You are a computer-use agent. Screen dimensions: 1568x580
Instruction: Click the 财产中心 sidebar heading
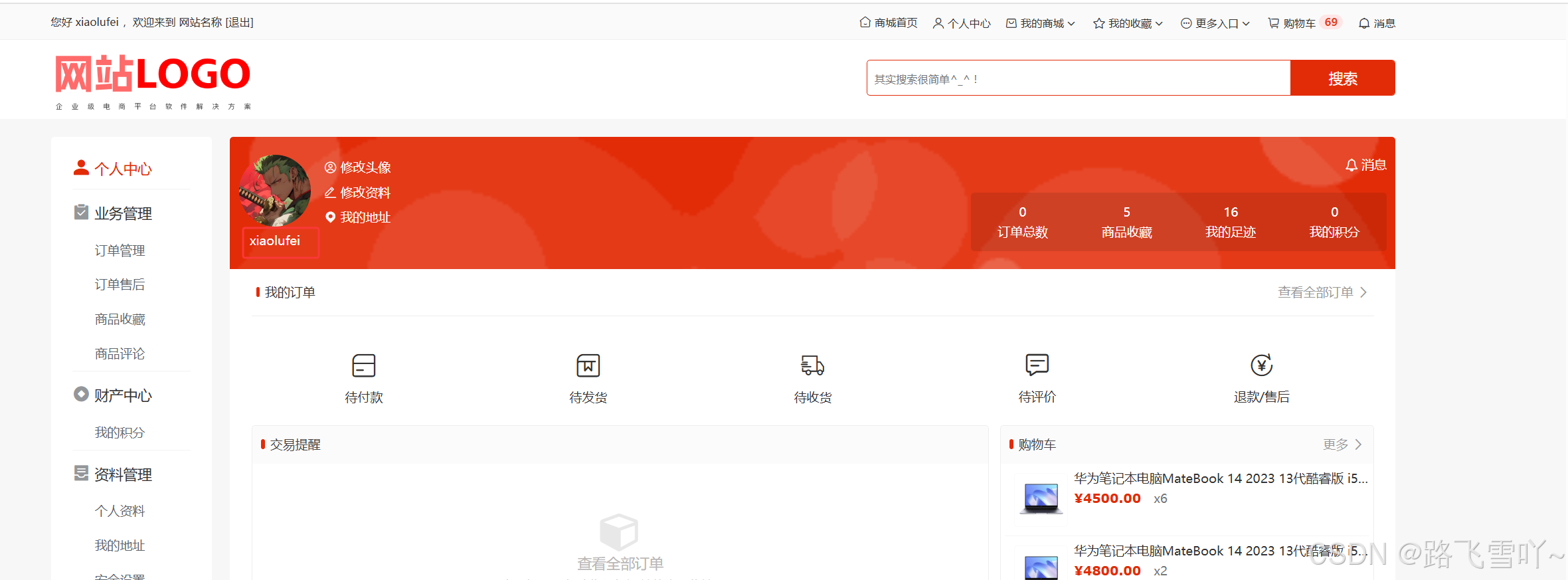click(123, 395)
